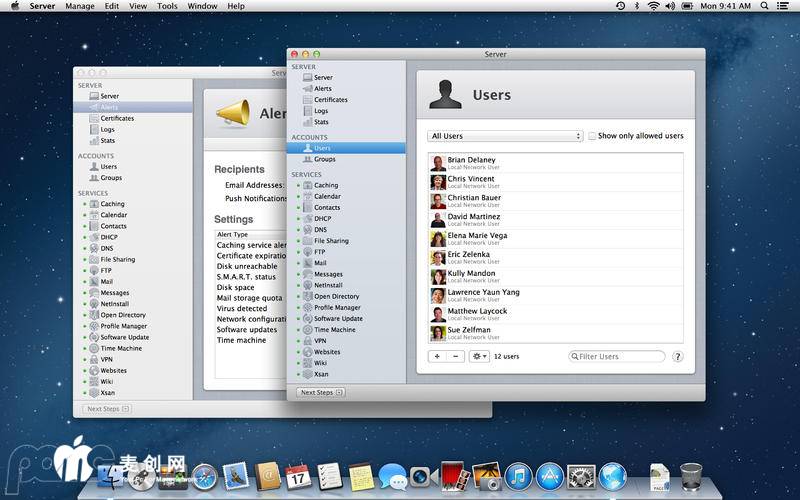This screenshot has width=800, height=500.
Task: Select the Time Machine service
Action: click(x=334, y=330)
